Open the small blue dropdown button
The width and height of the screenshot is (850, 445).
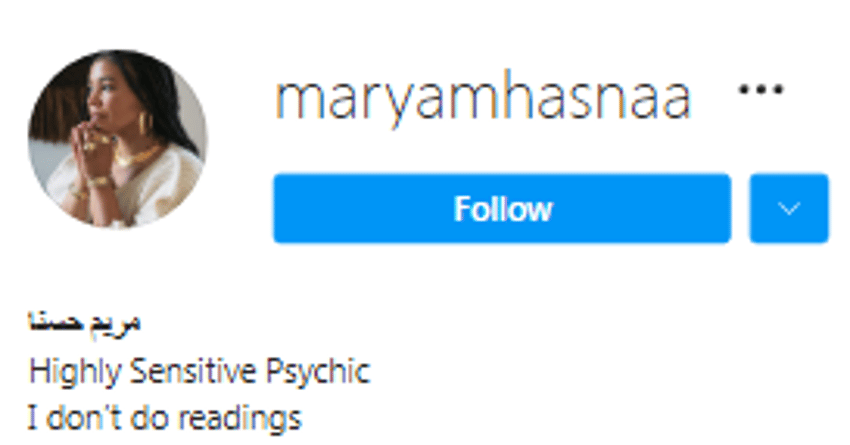click(x=789, y=208)
